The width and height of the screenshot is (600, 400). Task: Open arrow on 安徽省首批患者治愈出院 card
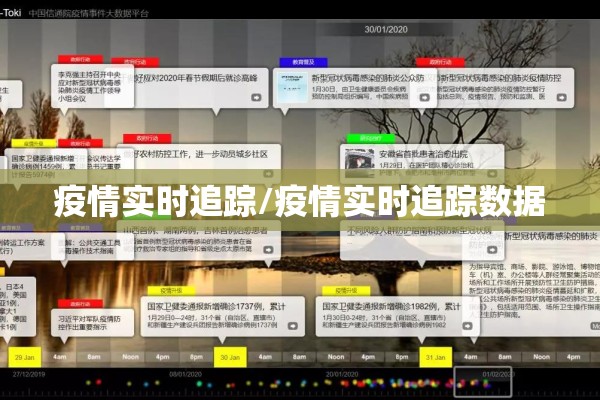pyautogui.click(x=492, y=173)
